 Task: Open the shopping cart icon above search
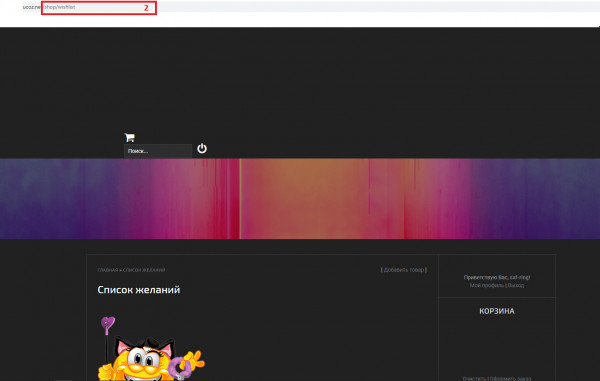click(129, 137)
